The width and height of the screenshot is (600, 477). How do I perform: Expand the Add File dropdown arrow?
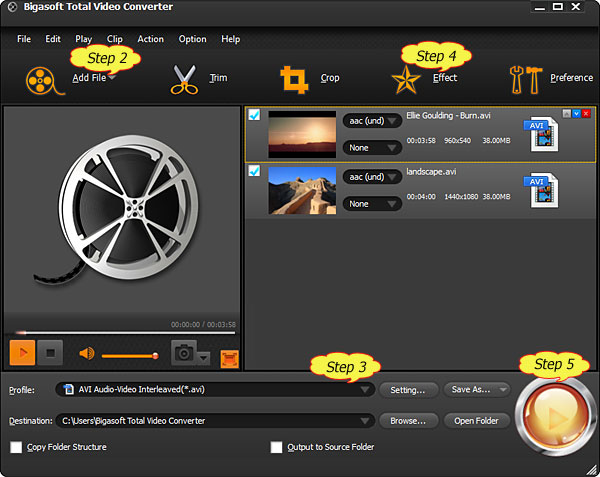tap(112, 78)
